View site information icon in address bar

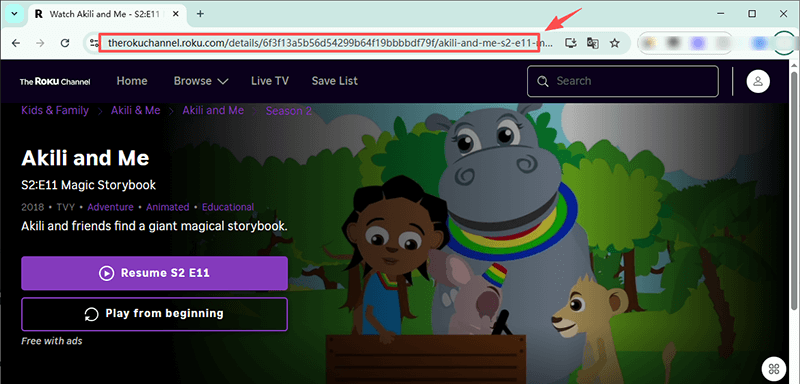click(94, 43)
